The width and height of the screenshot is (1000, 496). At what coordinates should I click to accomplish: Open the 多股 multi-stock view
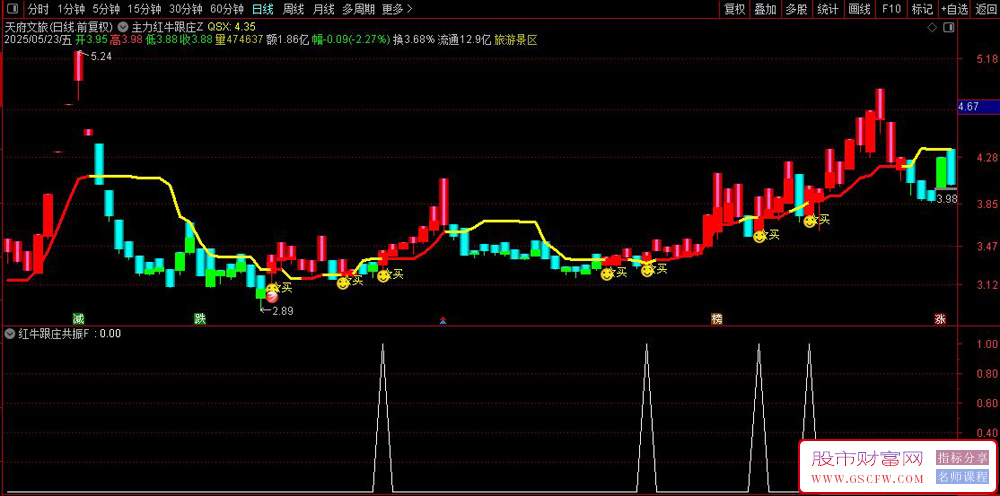[796, 9]
